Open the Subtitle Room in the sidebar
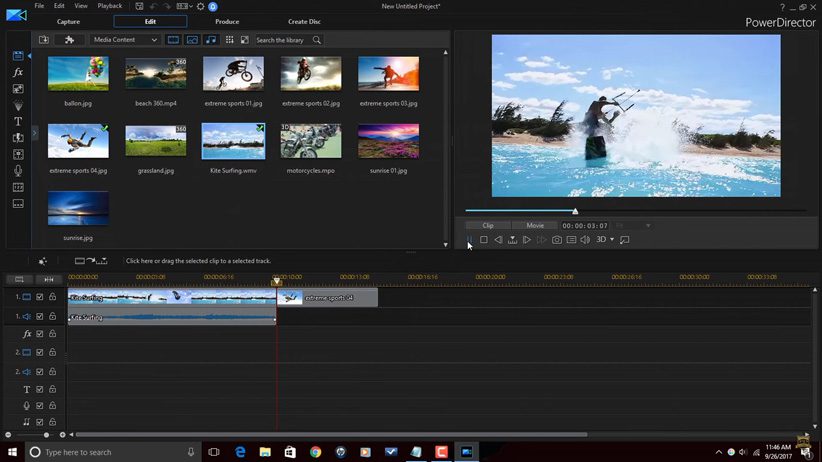 [x=18, y=203]
